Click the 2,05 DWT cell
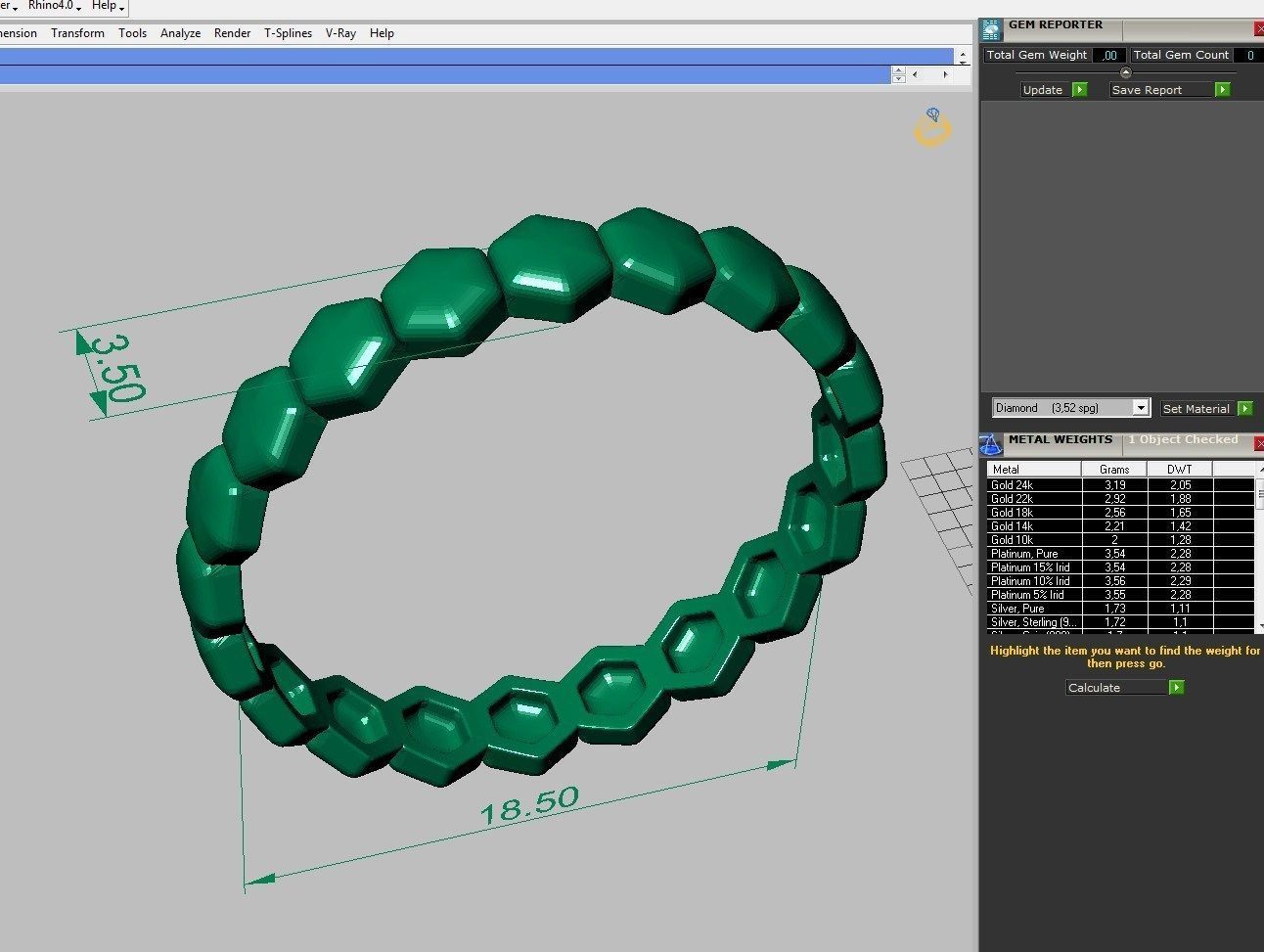Image resolution: width=1264 pixels, height=952 pixels. point(1180,485)
